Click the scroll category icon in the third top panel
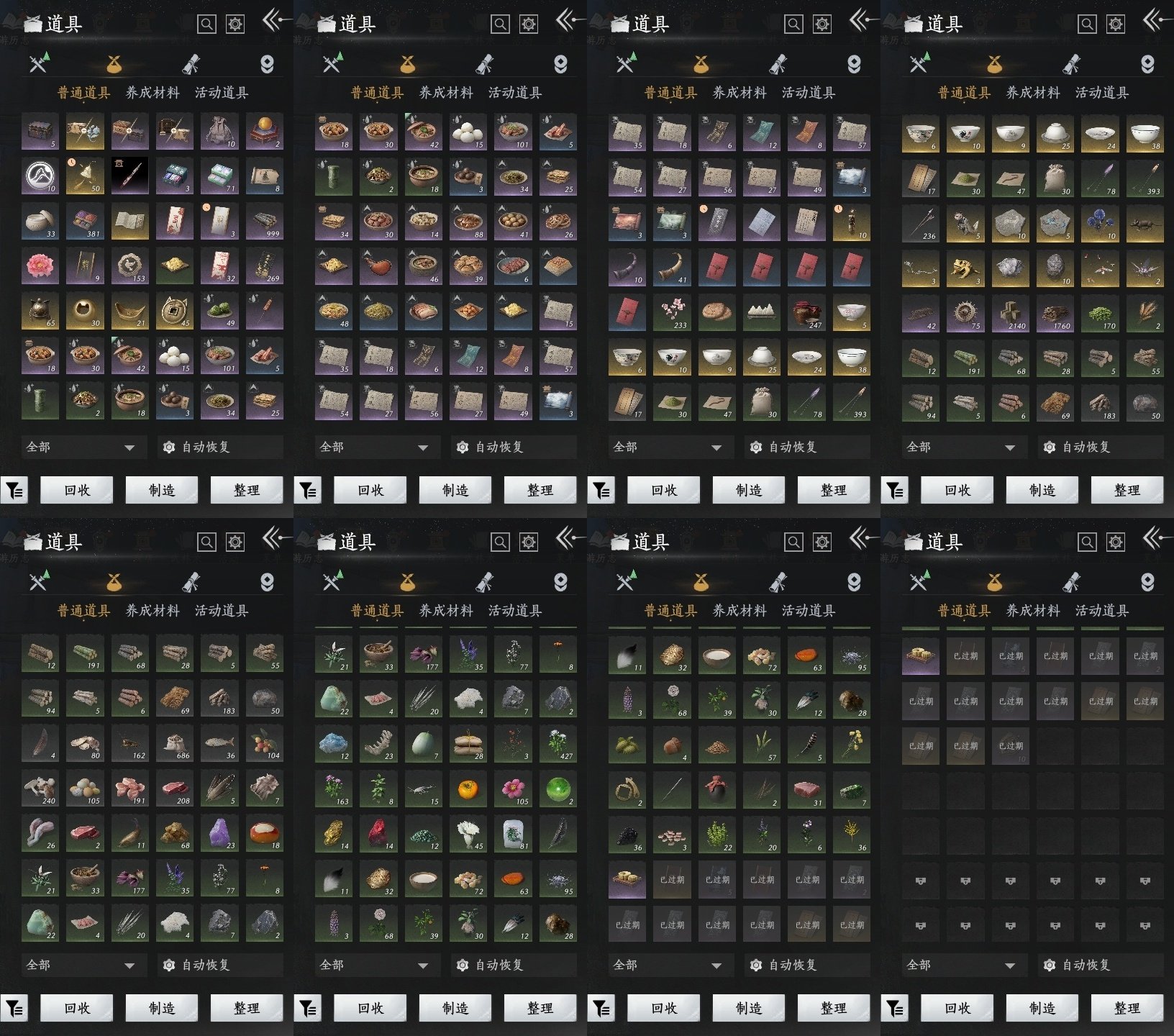Image resolution: width=1174 pixels, height=1036 pixels. 778,64
